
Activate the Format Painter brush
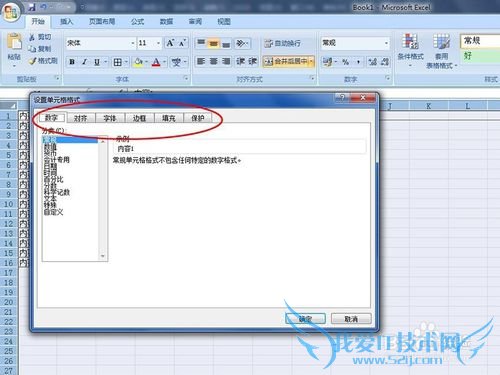coord(32,61)
